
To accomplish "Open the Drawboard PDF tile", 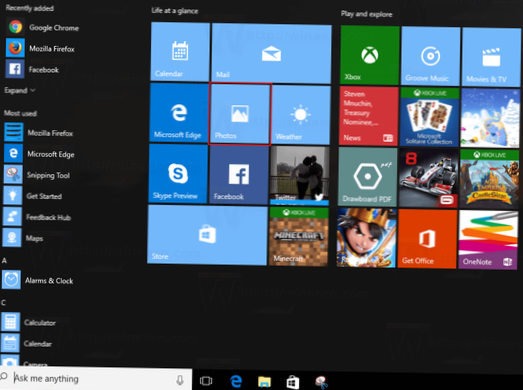I will tap(368, 177).
